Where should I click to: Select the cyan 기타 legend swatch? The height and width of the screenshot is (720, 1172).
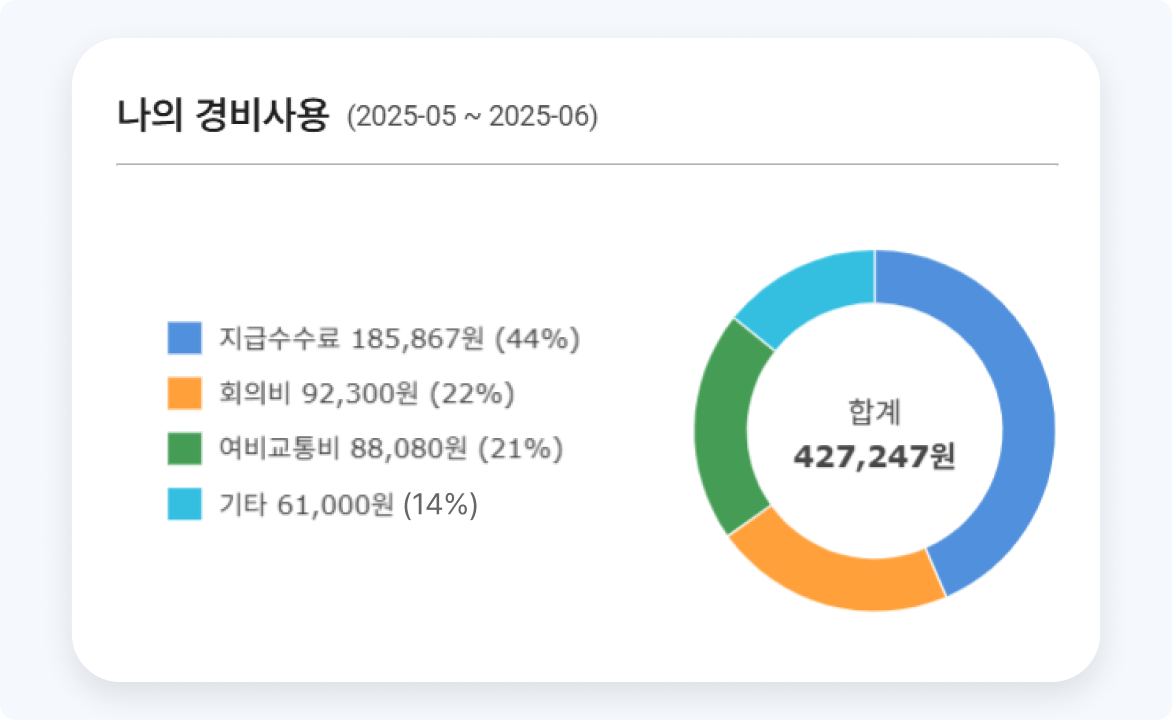[184, 505]
